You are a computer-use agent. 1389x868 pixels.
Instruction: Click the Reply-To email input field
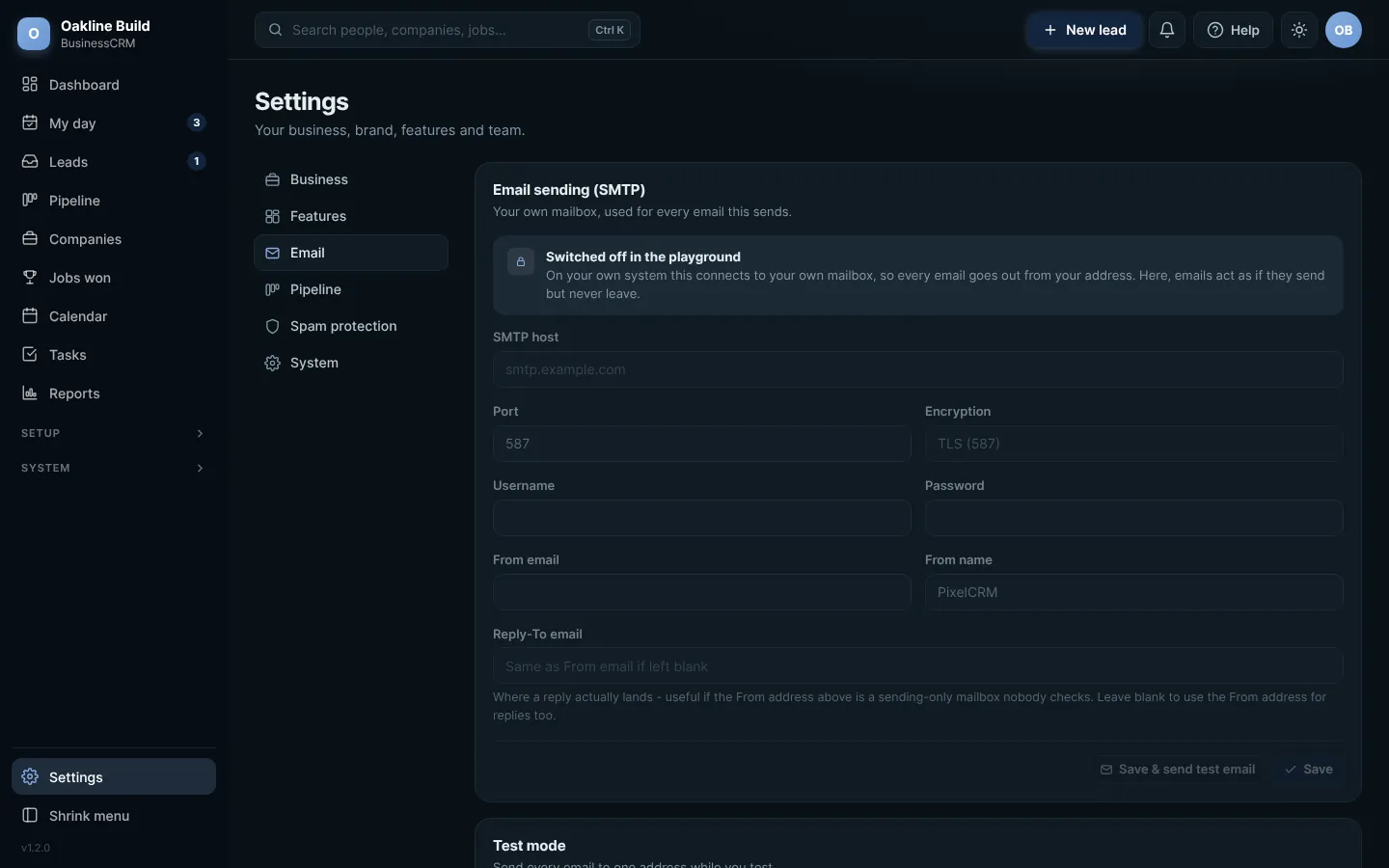pyautogui.click(x=918, y=666)
